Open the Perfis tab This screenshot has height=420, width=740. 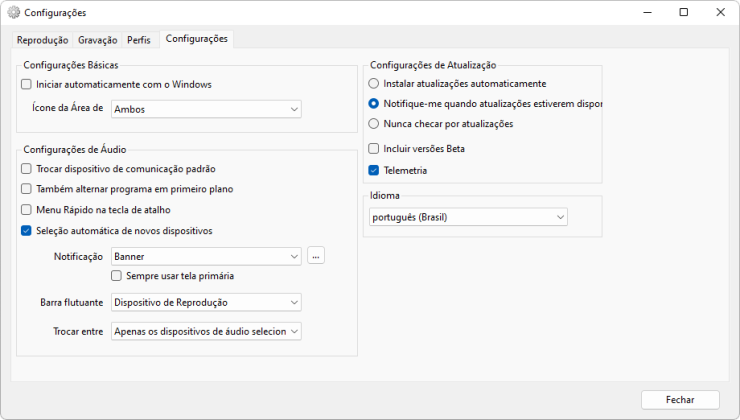(x=139, y=40)
